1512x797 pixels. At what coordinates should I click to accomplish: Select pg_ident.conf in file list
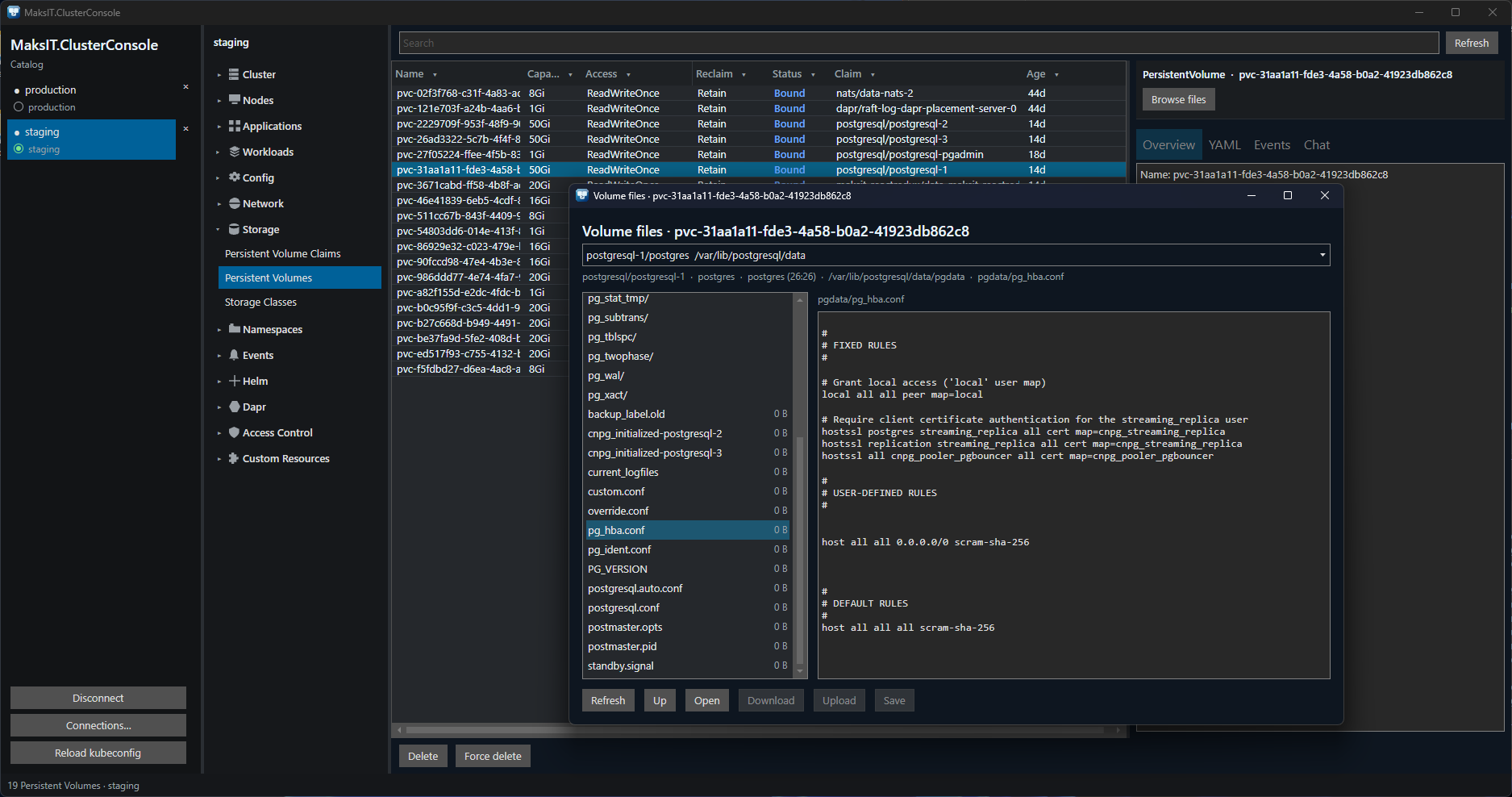[687, 549]
